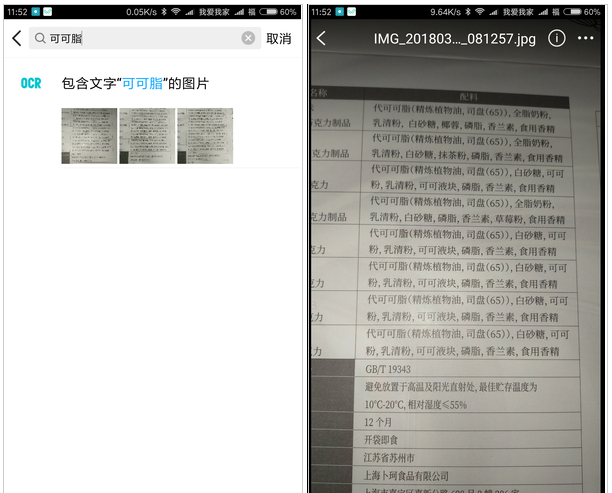This screenshot has height=493, width=612.
Task: Tap the 开袋即食 row in photo
Action: (381, 440)
